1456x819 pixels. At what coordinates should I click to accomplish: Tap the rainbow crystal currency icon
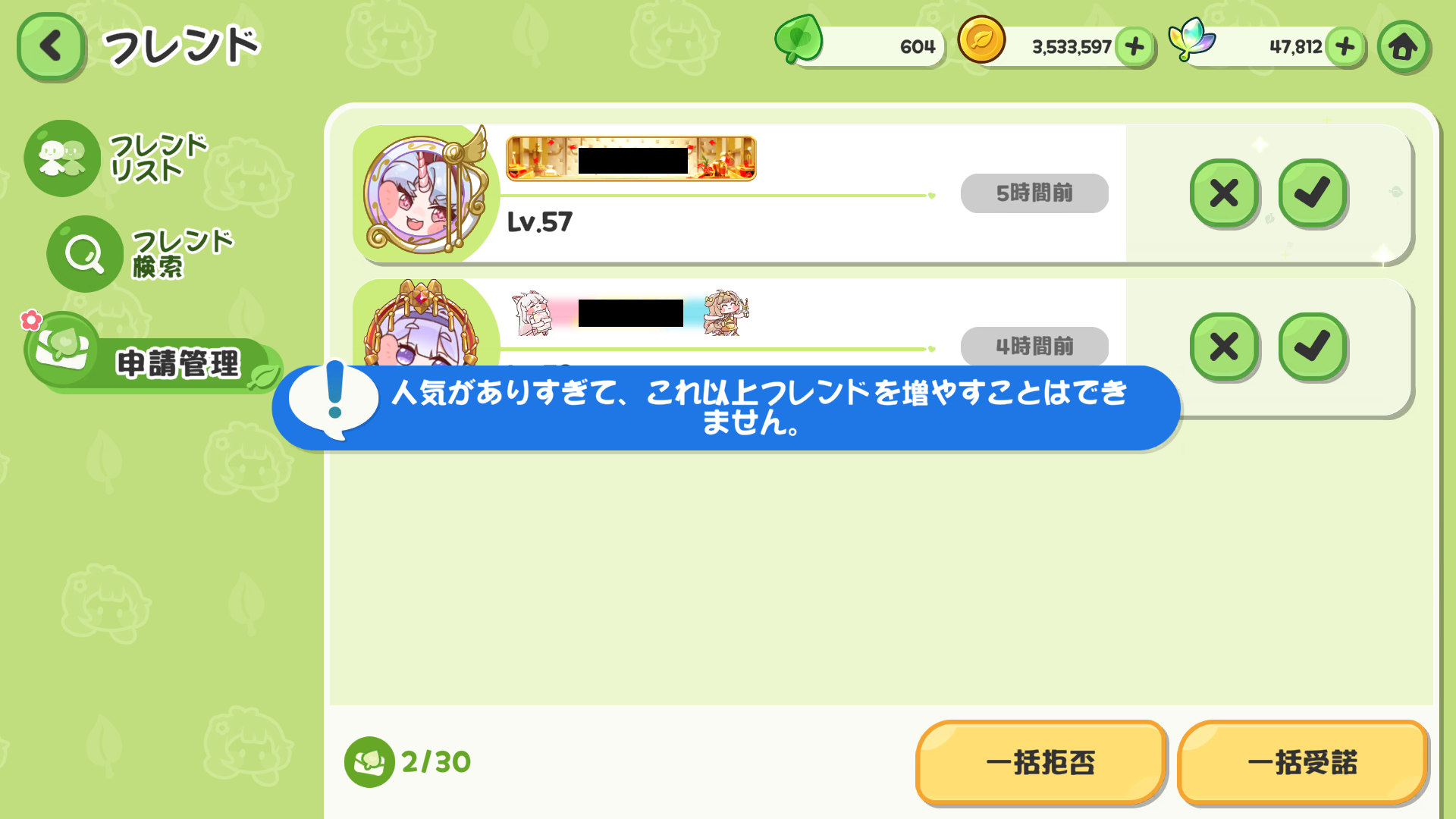tap(1191, 39)
